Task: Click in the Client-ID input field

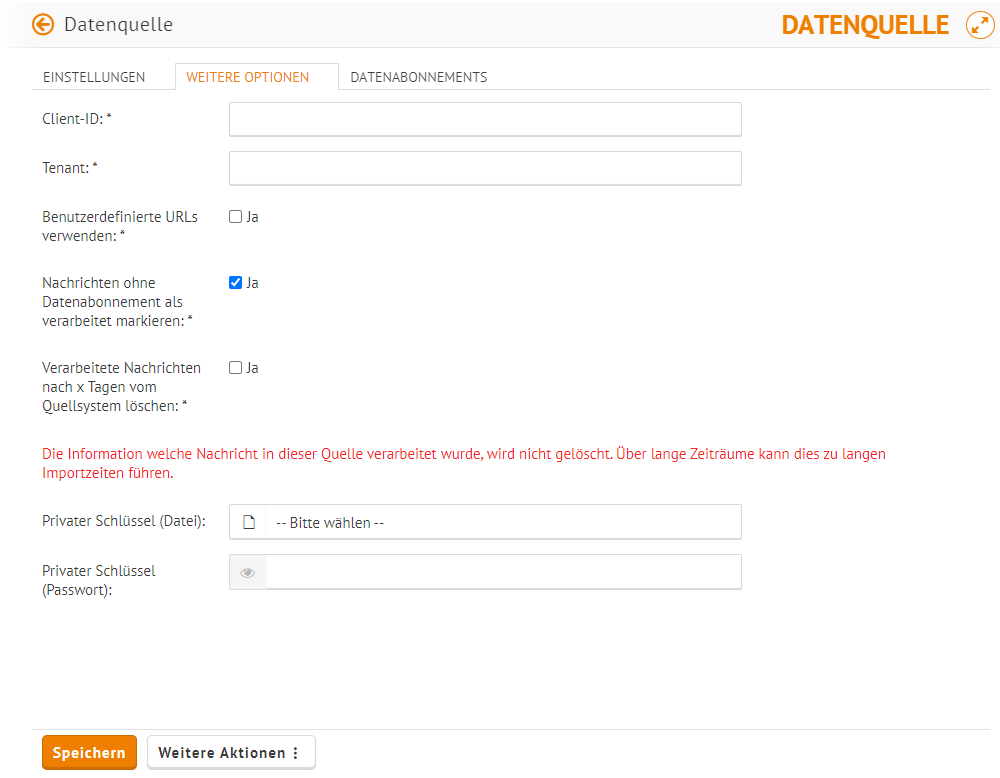Action: [485, 119]
